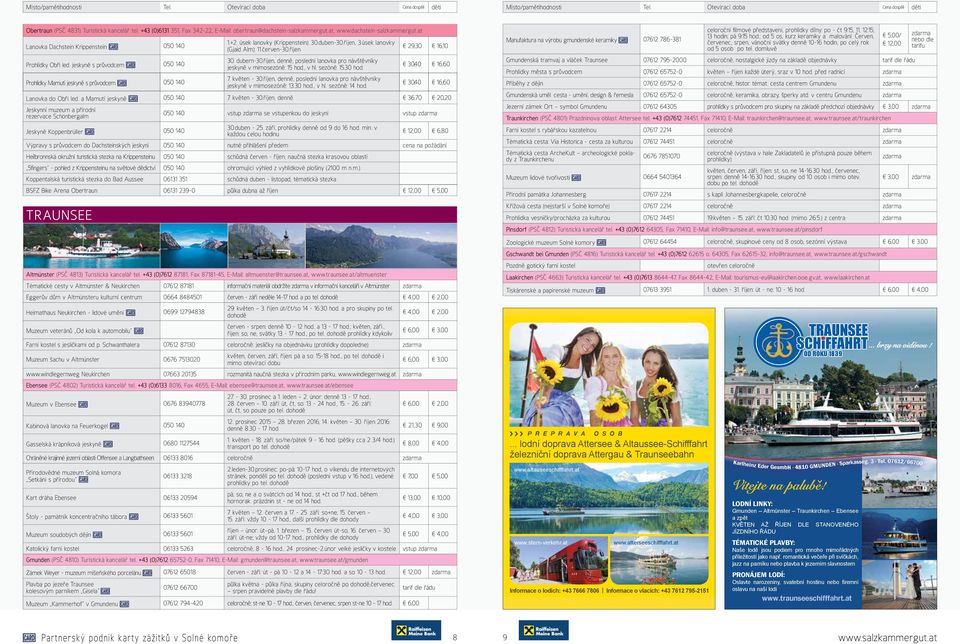The image size is (960, 644).
Task: Click 'PRONÁJEM LODÍ' heading in blue ad
Action: pos(759,575)
